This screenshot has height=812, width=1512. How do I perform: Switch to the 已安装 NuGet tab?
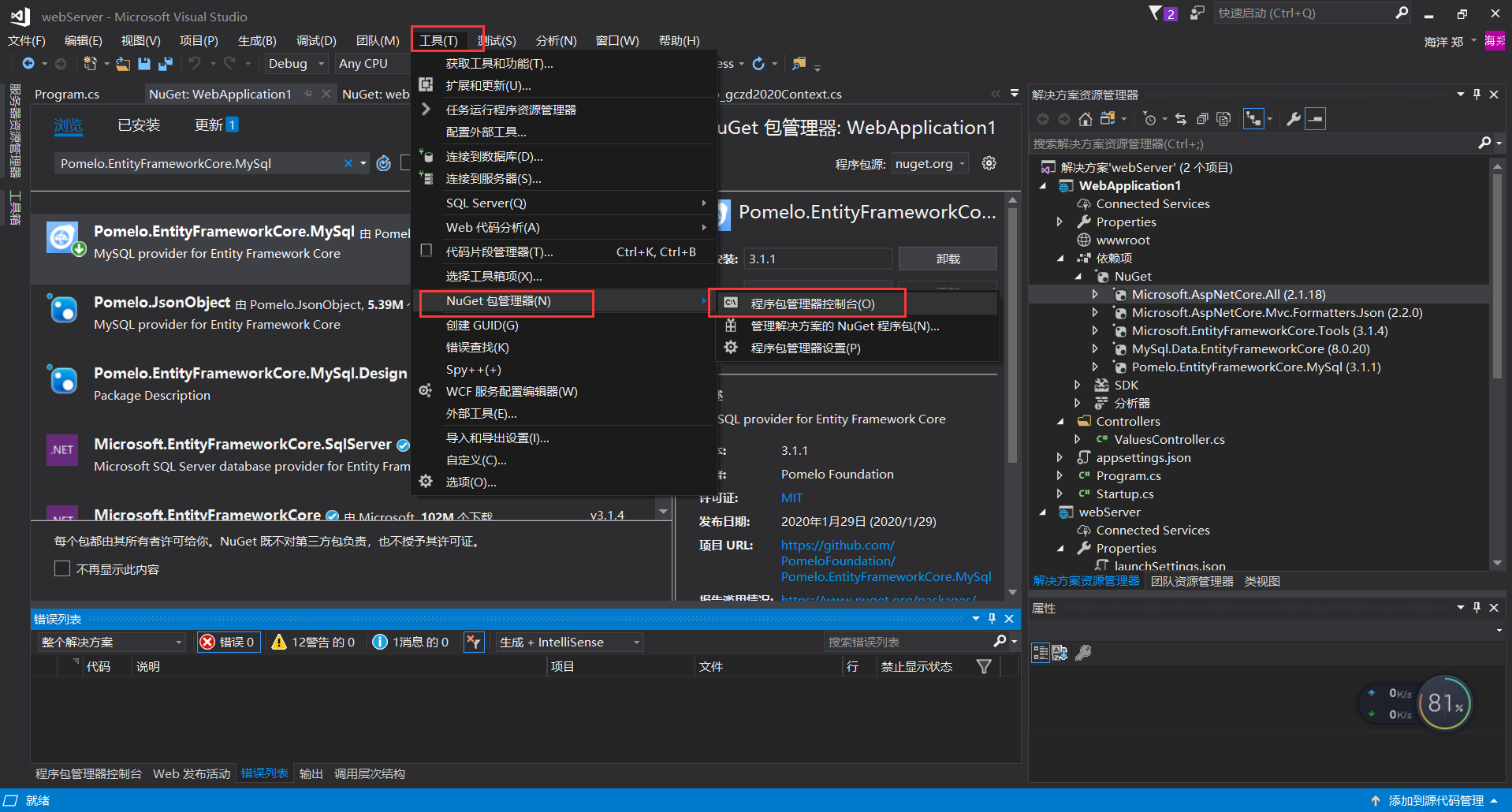pyautogui.click(x=139, y=125)
